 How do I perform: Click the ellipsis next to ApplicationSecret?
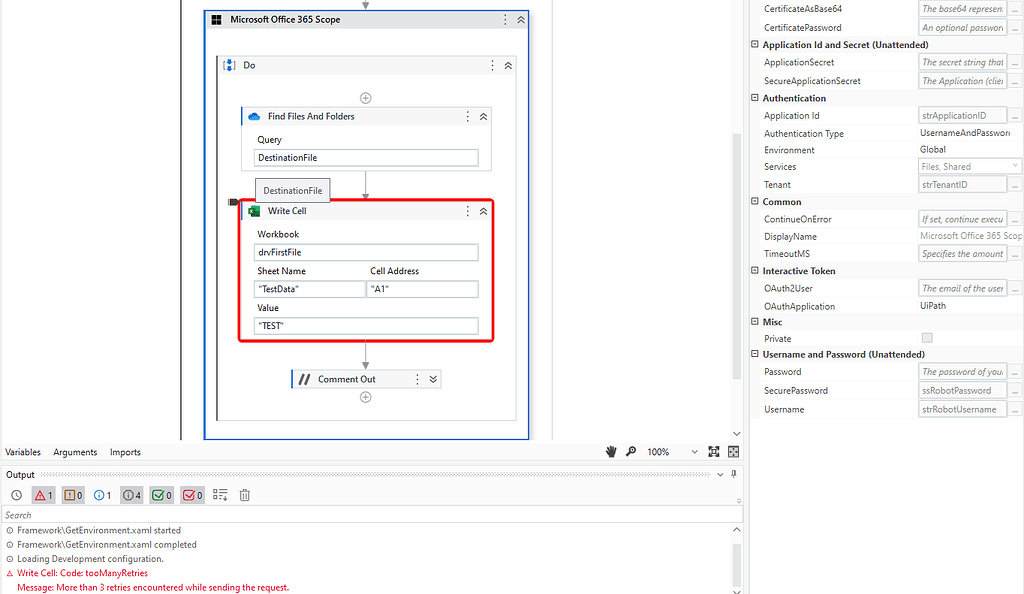1015,61
